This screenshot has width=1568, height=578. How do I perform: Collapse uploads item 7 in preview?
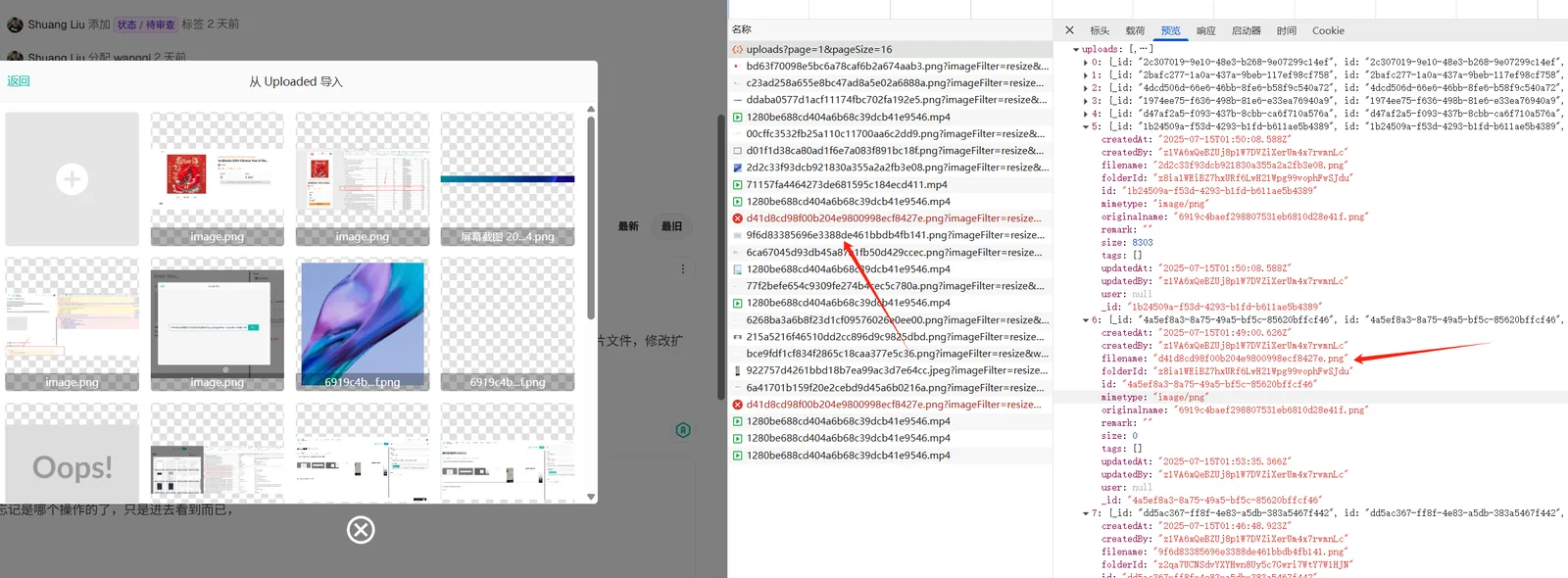pos(1086,512)
